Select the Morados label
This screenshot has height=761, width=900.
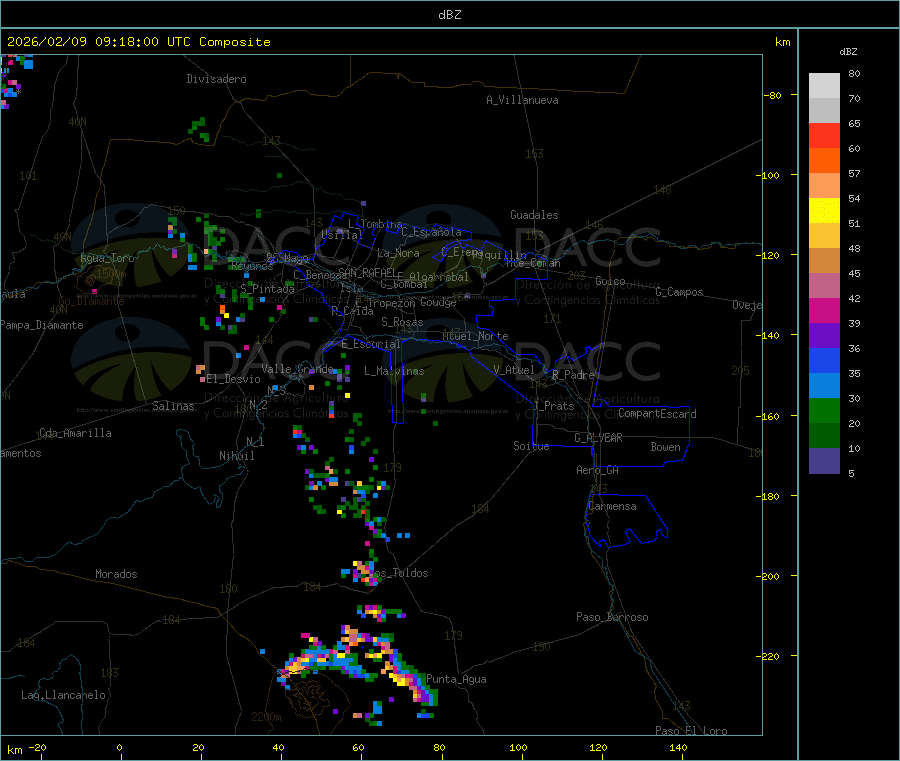click(x=117, y=574)
